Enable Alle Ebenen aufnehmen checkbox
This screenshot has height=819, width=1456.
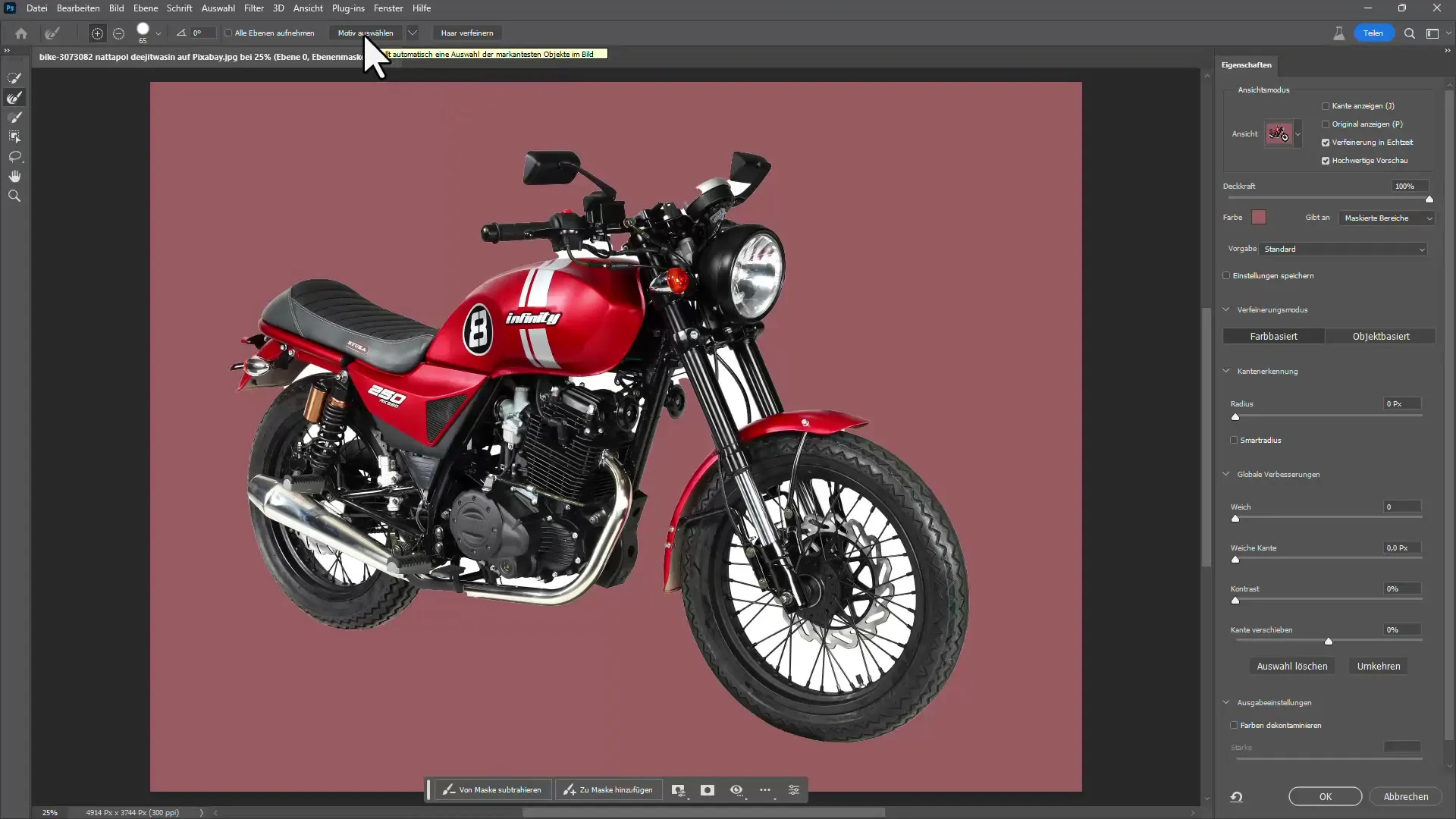pos(228,33)
